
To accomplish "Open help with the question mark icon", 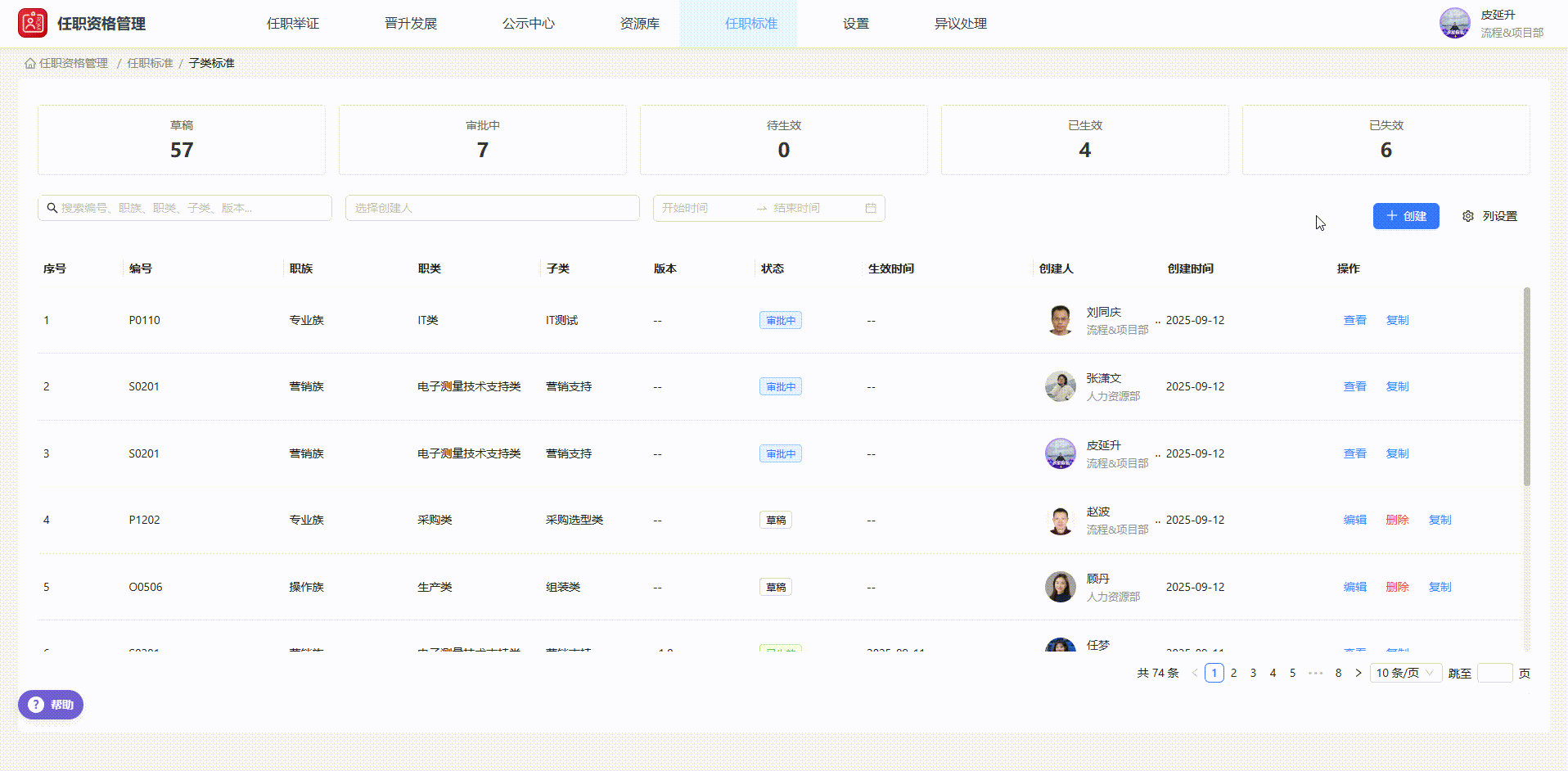I will 35,705.
